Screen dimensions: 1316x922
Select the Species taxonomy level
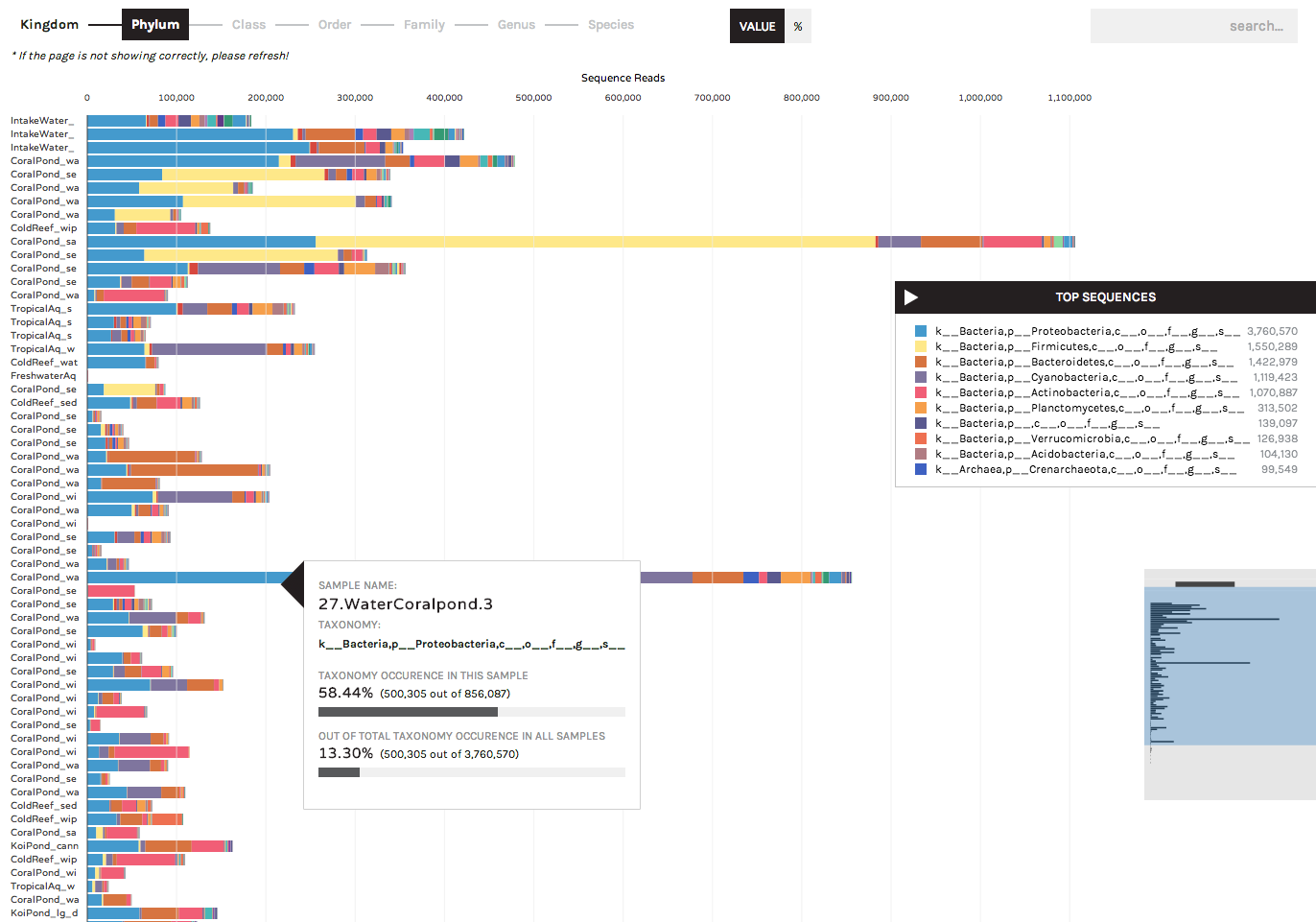pyautogui.click(x=611, y=24)
